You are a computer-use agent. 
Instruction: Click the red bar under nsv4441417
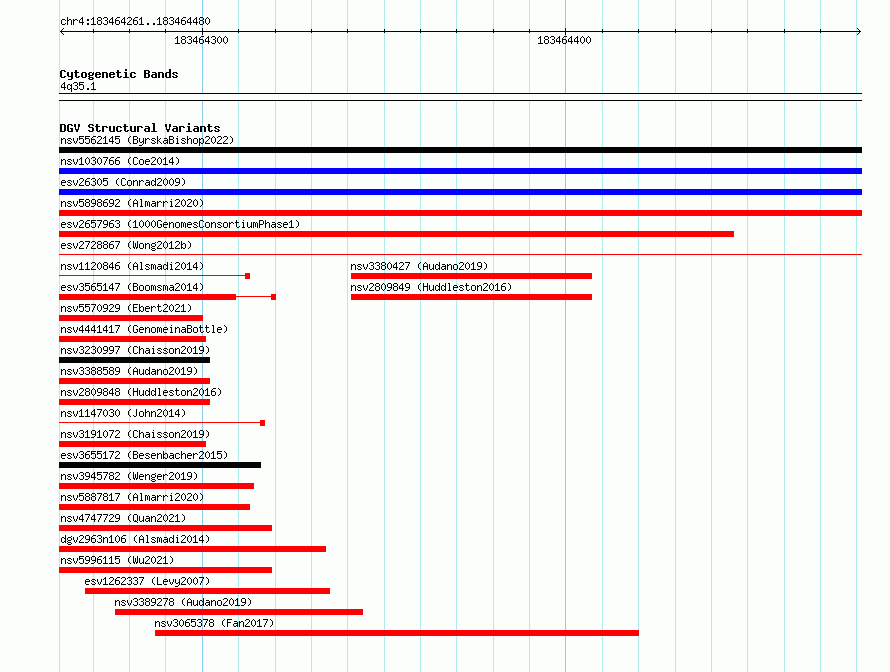[x=132, y=339]
